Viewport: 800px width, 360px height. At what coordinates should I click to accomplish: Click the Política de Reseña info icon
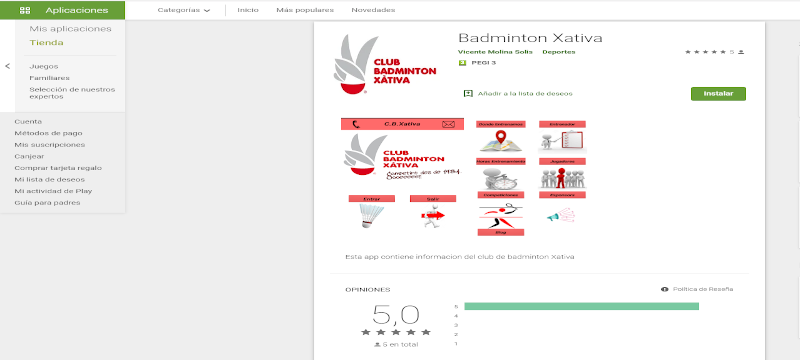click(664, 289)
